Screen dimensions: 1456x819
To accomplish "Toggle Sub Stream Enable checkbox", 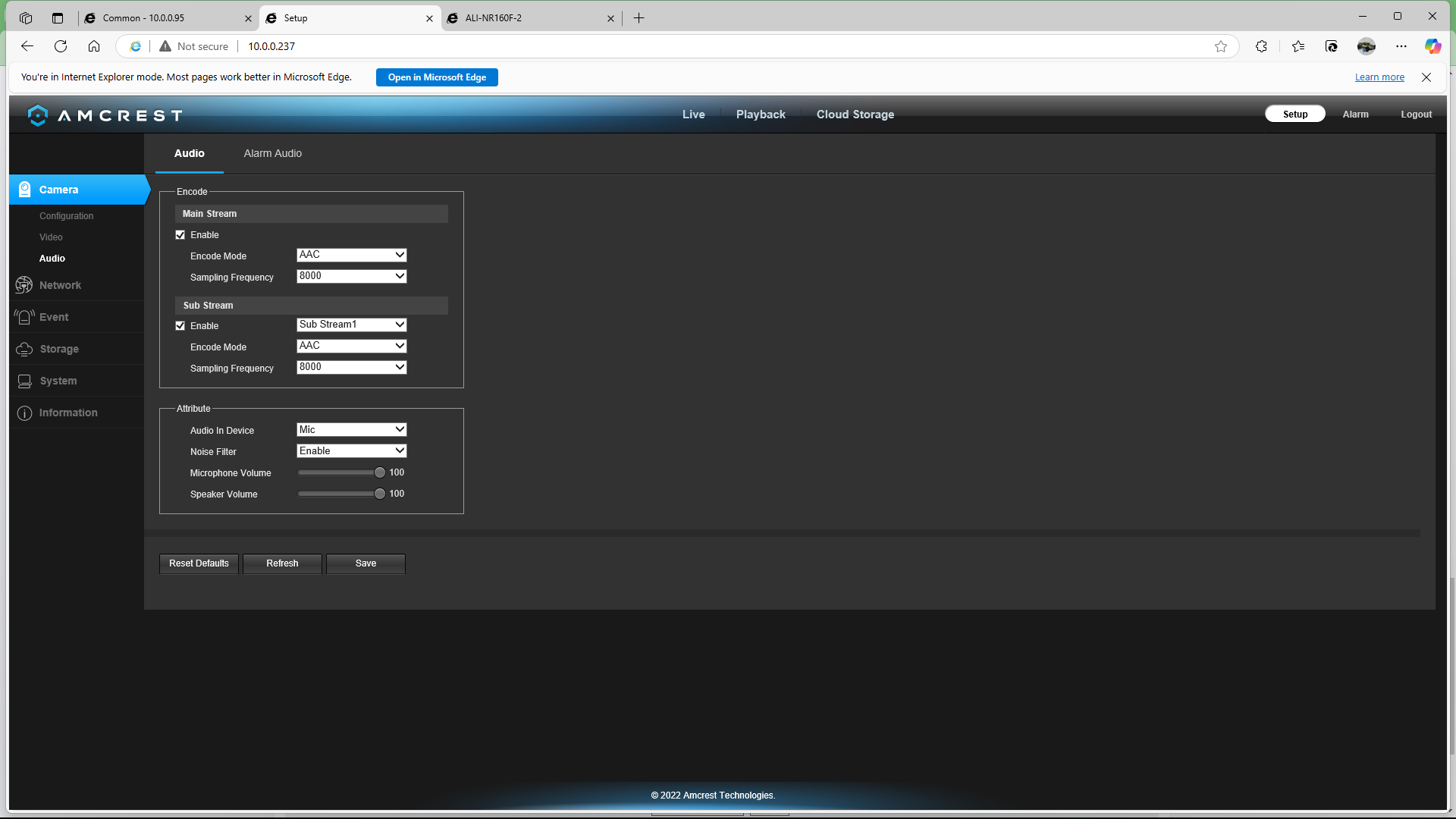I will (180, 326).
